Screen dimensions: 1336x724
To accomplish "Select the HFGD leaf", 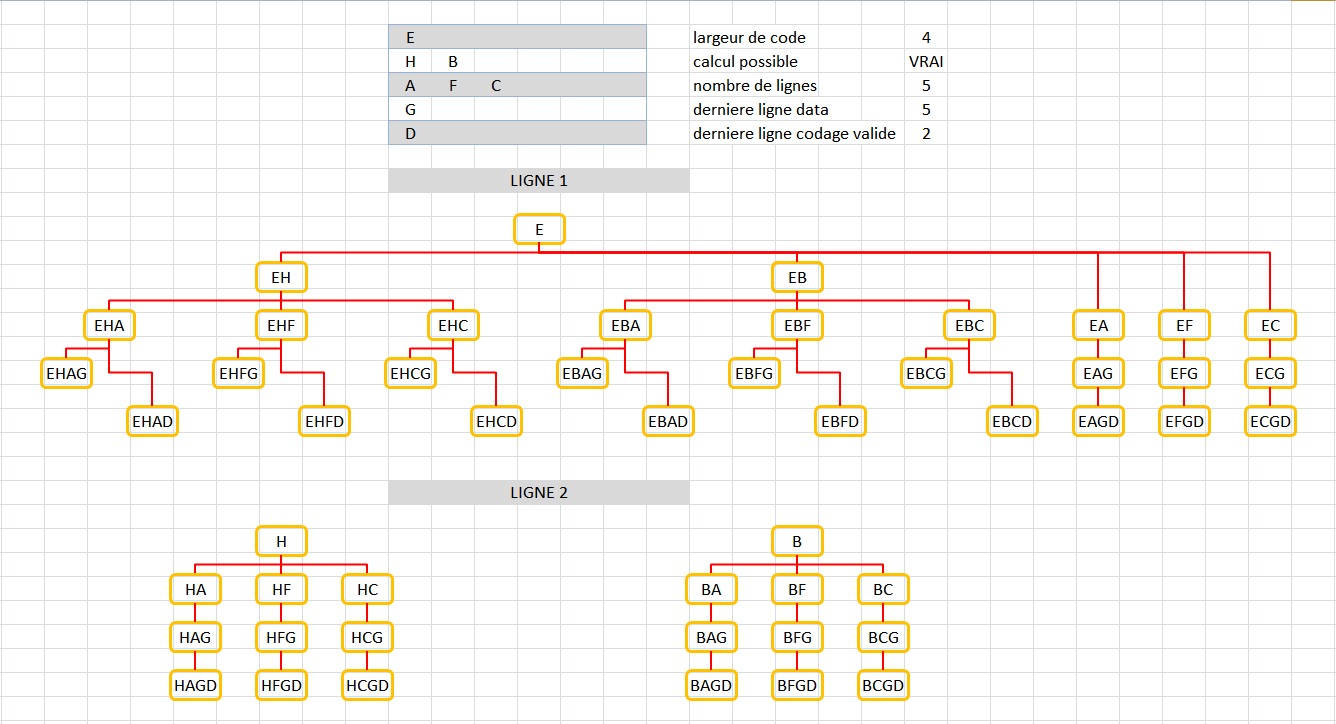I will click(281, 685).
